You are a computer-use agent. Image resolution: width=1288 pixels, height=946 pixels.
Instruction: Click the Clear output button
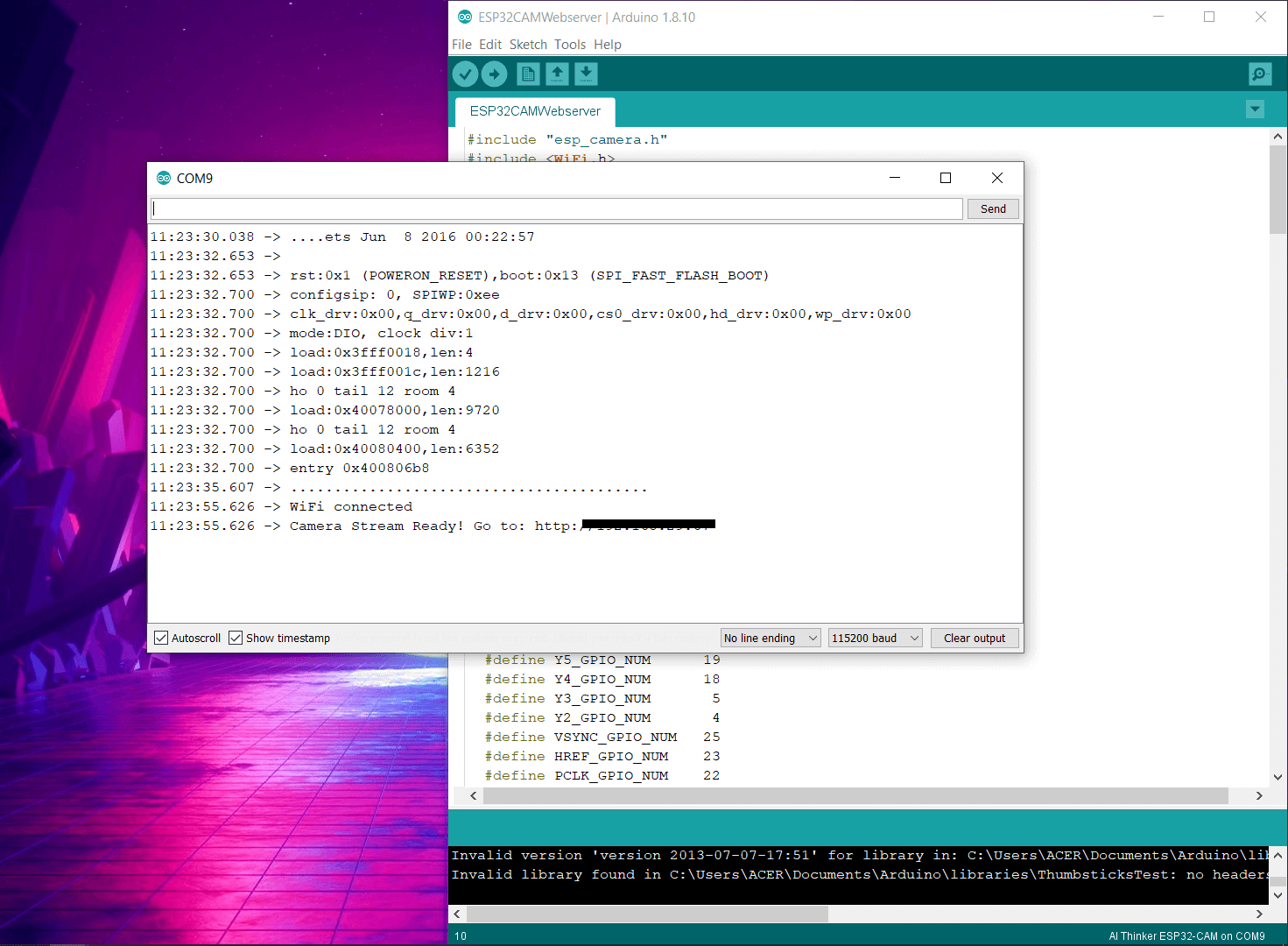pyautogui.click(x=974, y=638)
